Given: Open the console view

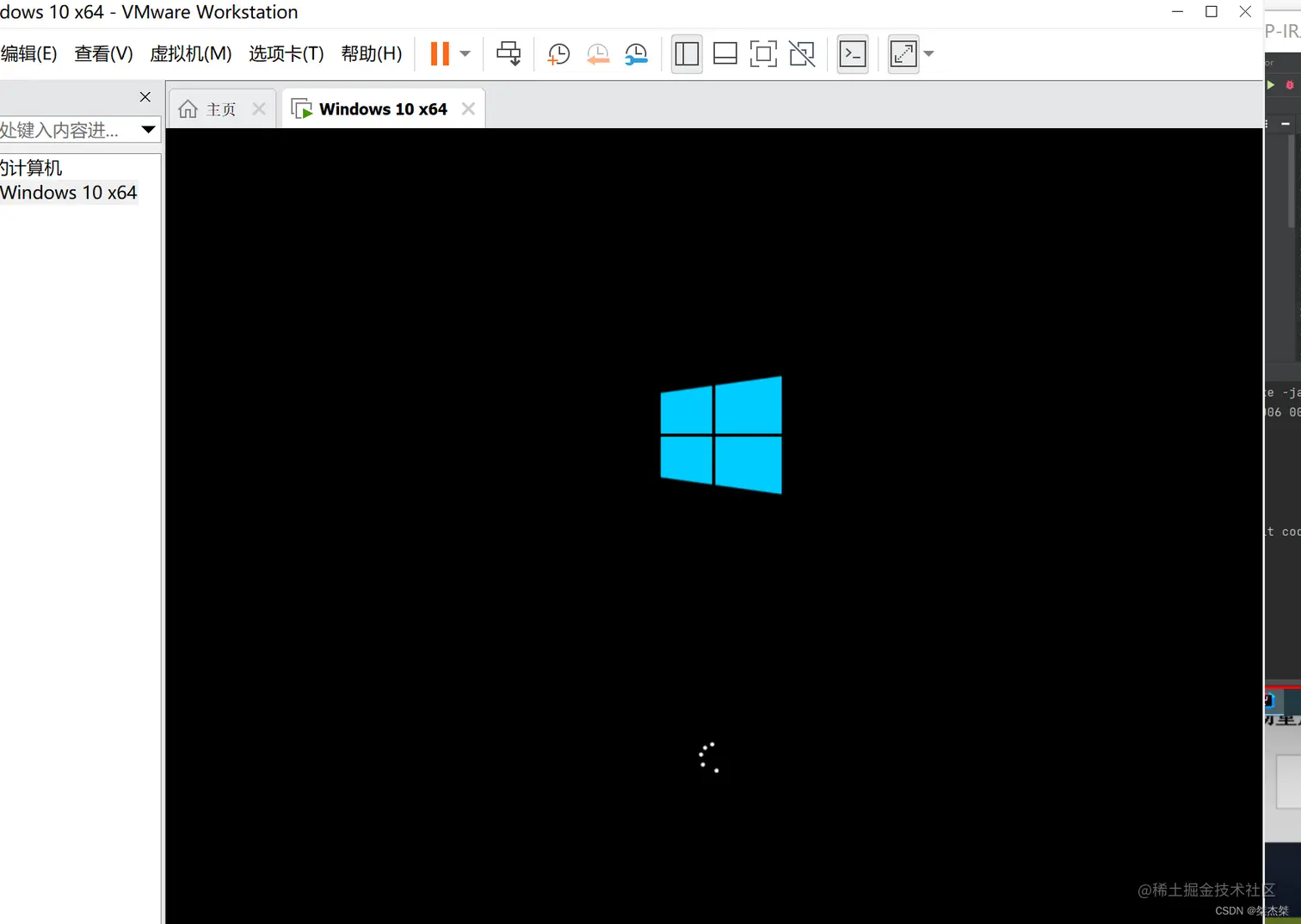Looking at the screenshot, I should point(852,53).
